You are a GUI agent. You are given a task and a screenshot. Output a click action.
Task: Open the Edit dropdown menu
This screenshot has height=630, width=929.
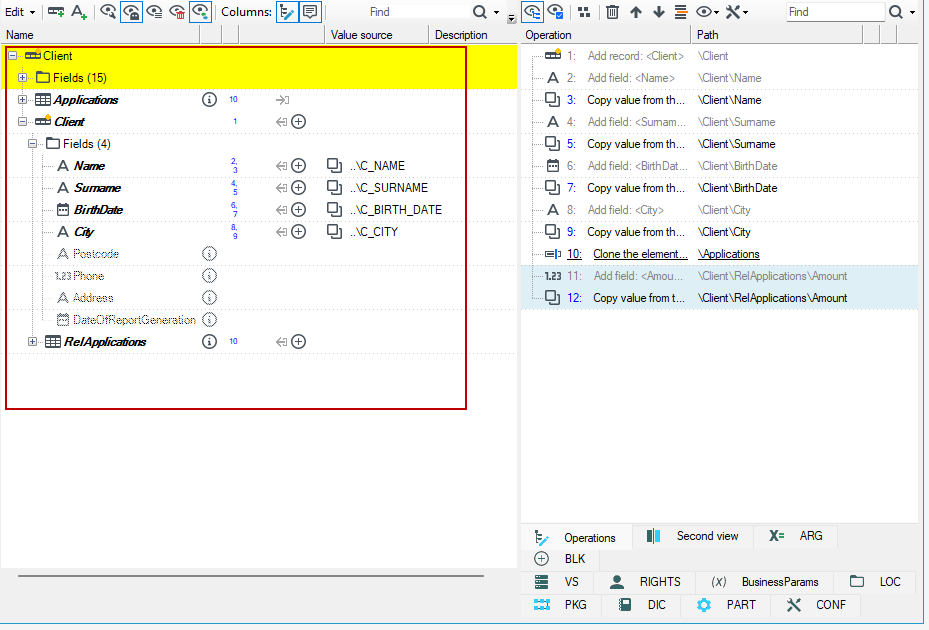tap(20, 12)
